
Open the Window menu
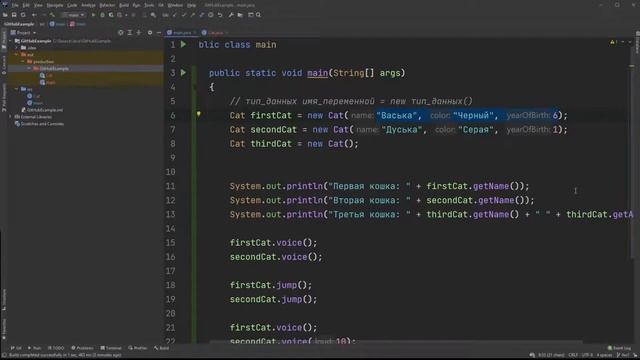[x=175, y=5]
